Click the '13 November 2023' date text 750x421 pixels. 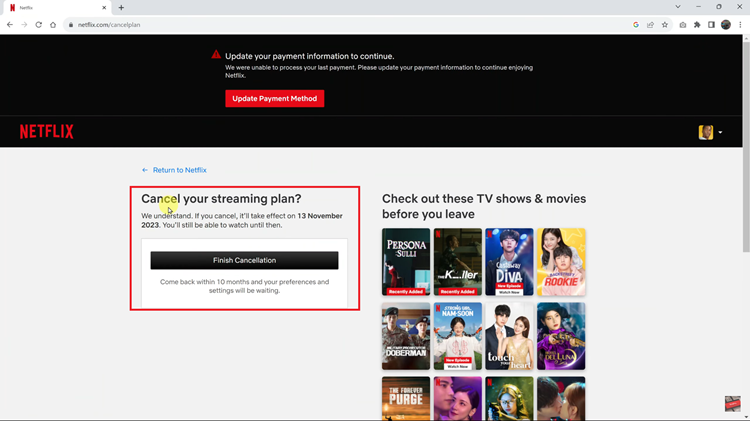242,221
